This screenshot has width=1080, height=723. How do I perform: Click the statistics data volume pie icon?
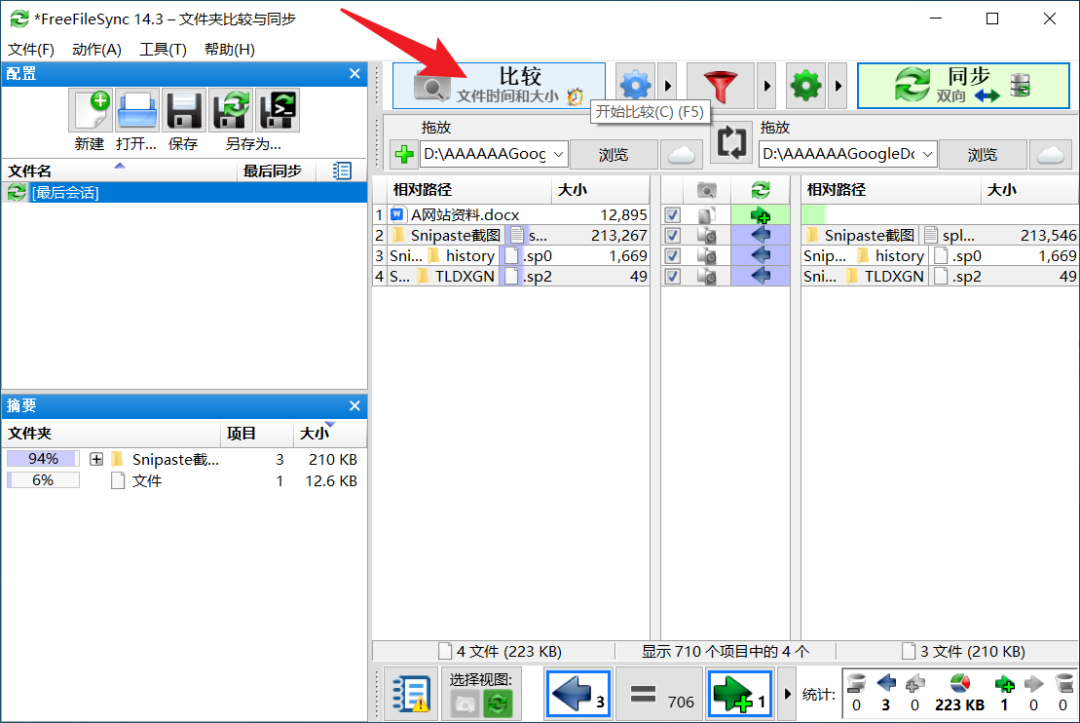click(959, 684)
